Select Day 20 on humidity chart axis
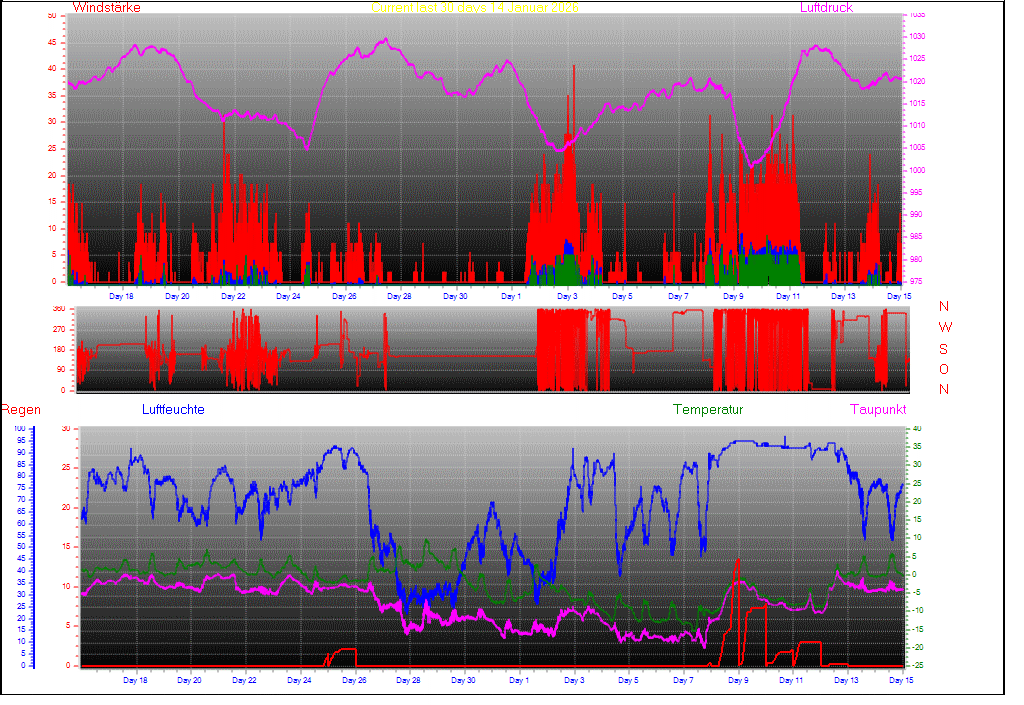This screenshot has width=1024, height=705. click(189, 680)
